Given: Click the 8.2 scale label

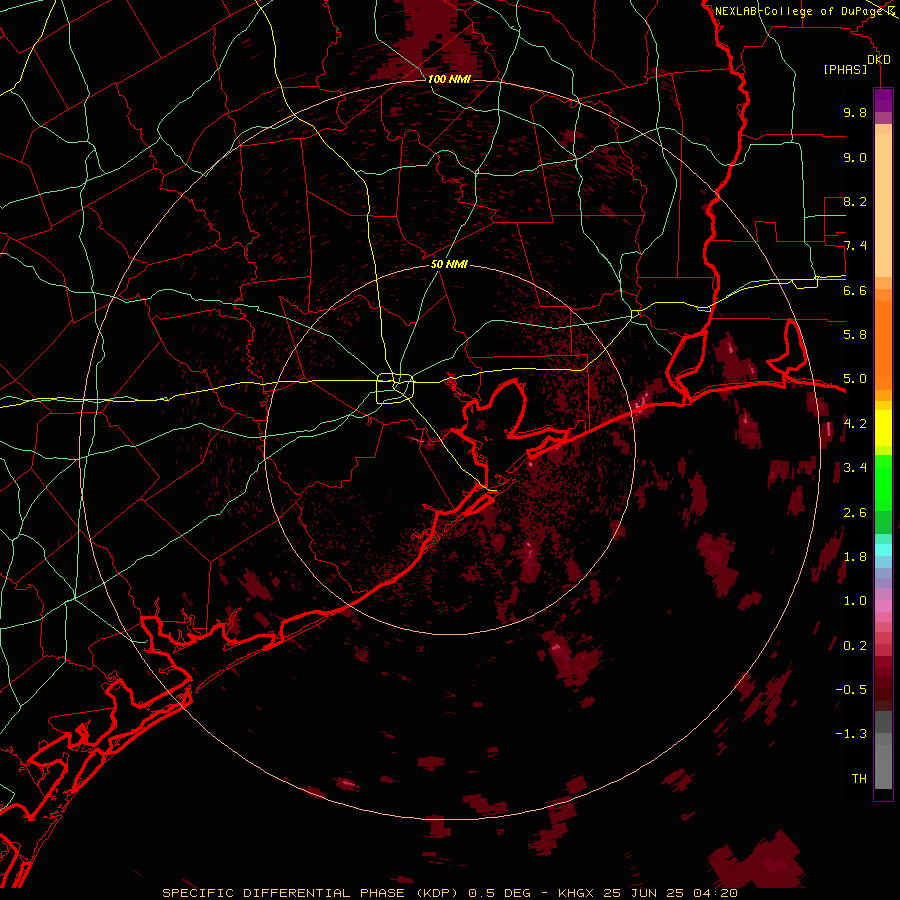Looking at the screenshot, I should (855, 201).
